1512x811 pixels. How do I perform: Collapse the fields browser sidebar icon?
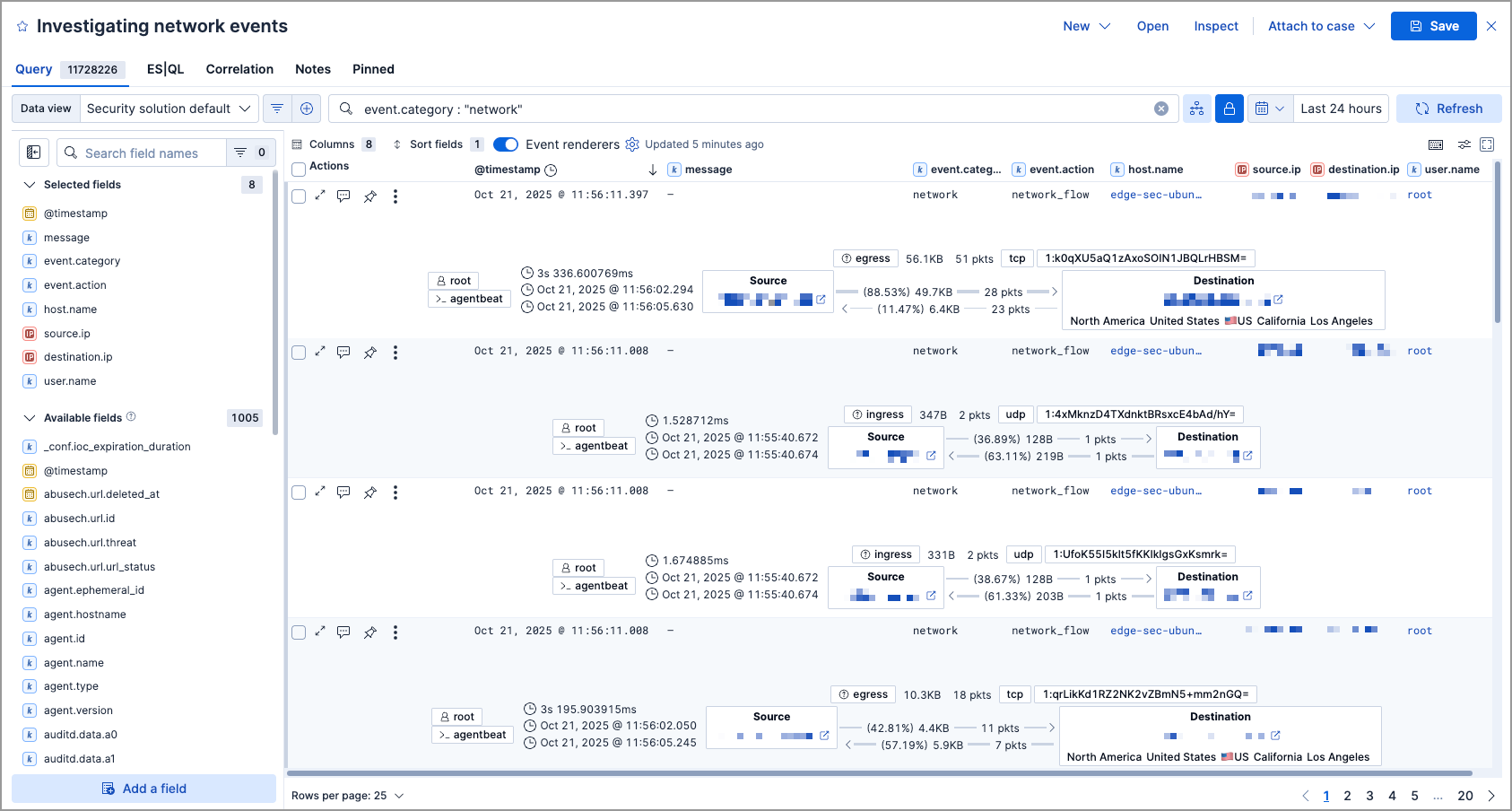[33, 153]
